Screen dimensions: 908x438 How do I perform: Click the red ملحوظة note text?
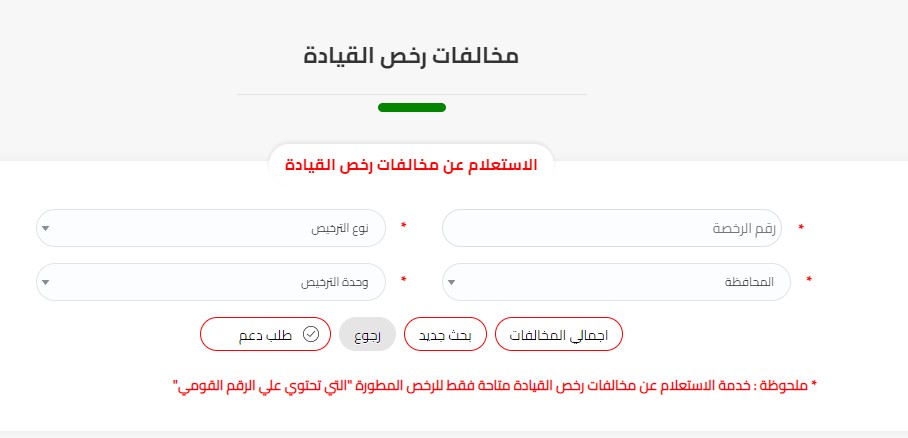pos(495,385)
